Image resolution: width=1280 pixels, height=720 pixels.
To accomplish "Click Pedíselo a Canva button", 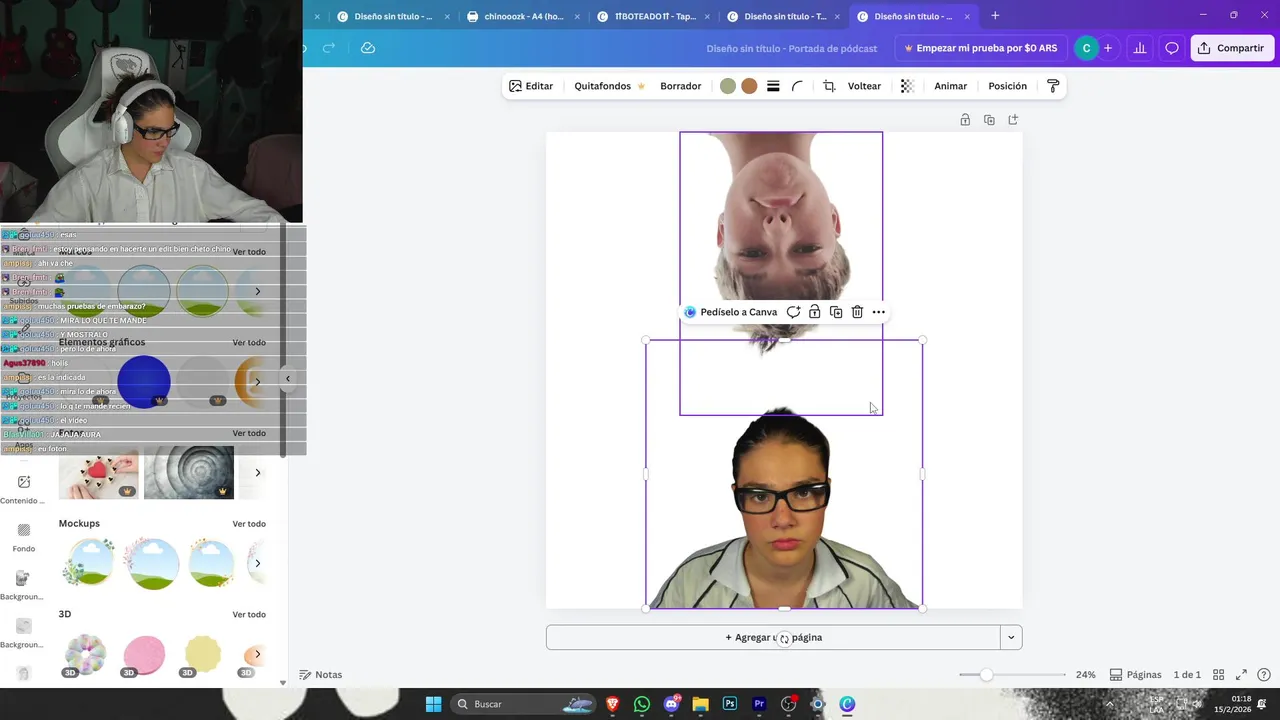I will (730, 312).
